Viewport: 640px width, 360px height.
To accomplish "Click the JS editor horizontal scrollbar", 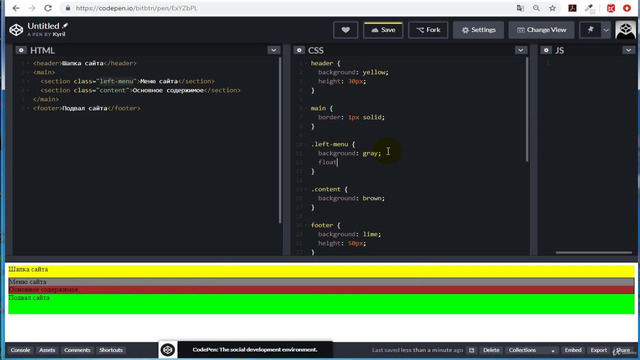I will 593,253.
